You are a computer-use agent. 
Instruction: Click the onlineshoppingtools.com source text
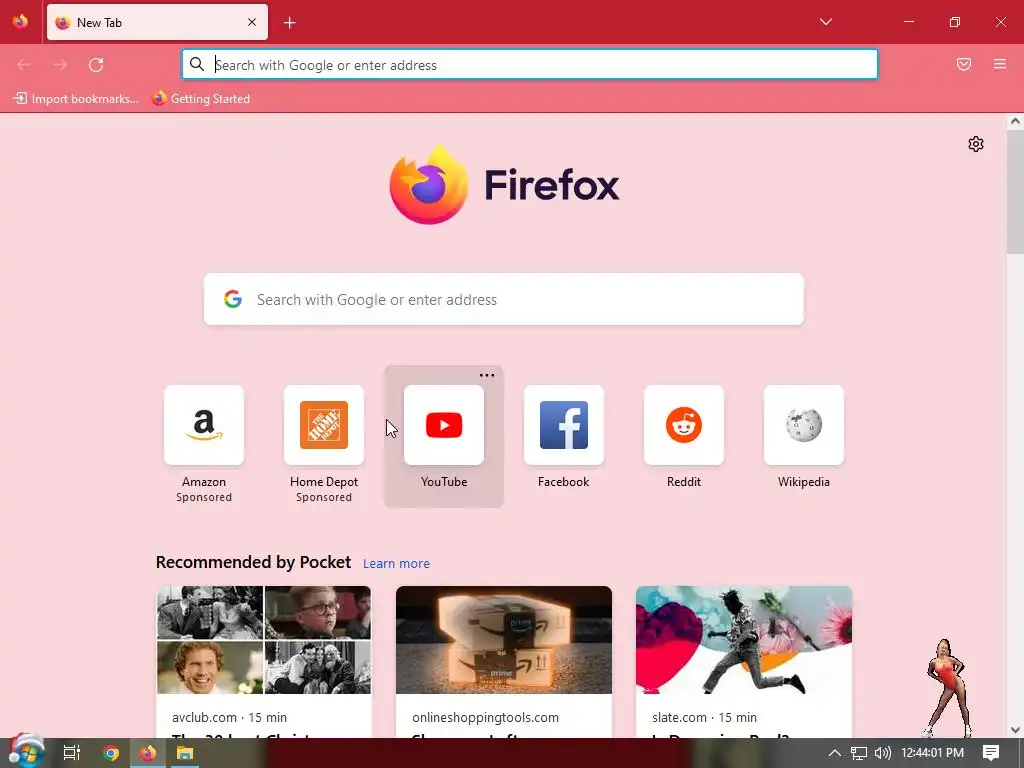click(485, 717)
